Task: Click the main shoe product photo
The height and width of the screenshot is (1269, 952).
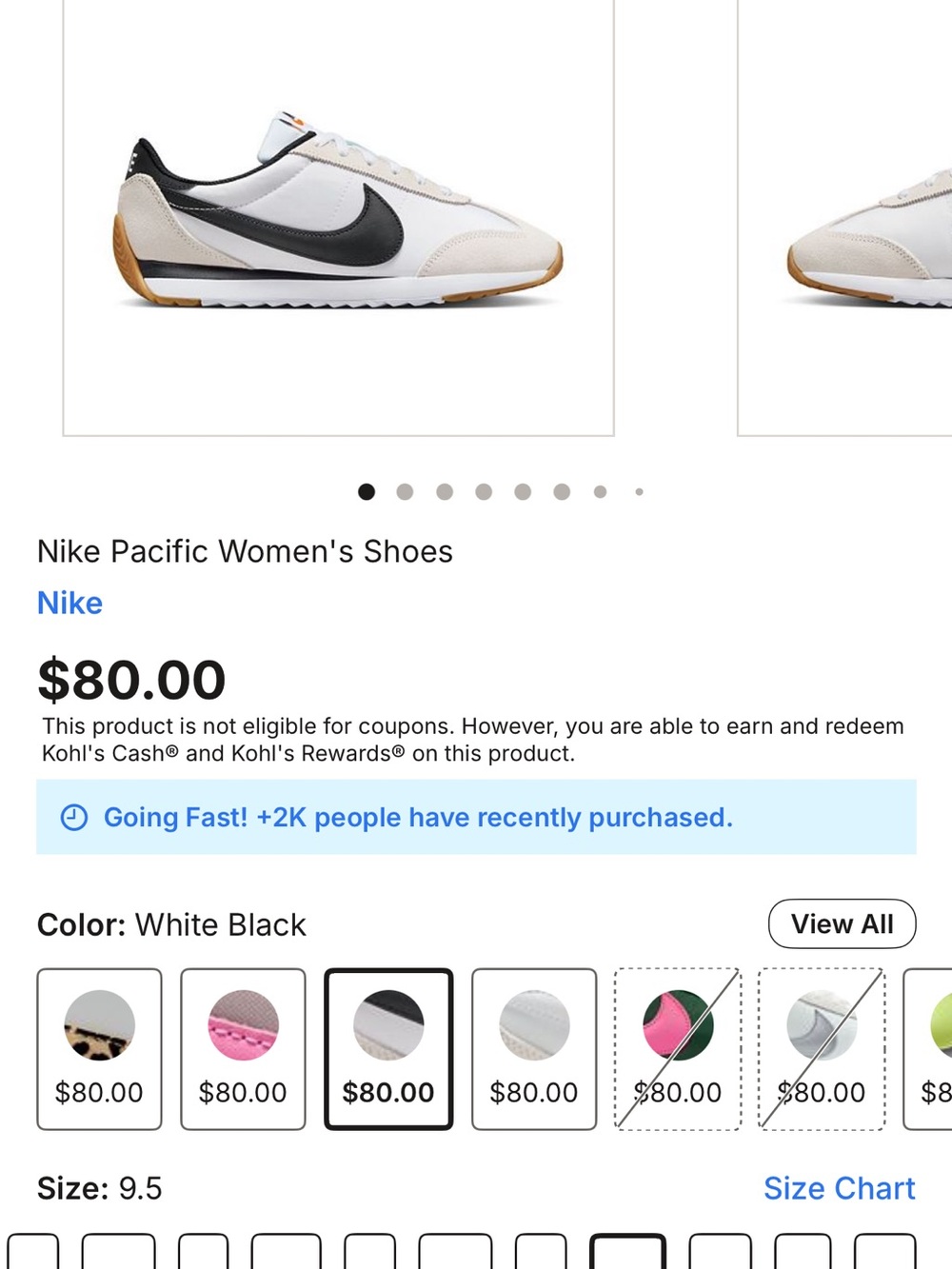Action: 338,219
